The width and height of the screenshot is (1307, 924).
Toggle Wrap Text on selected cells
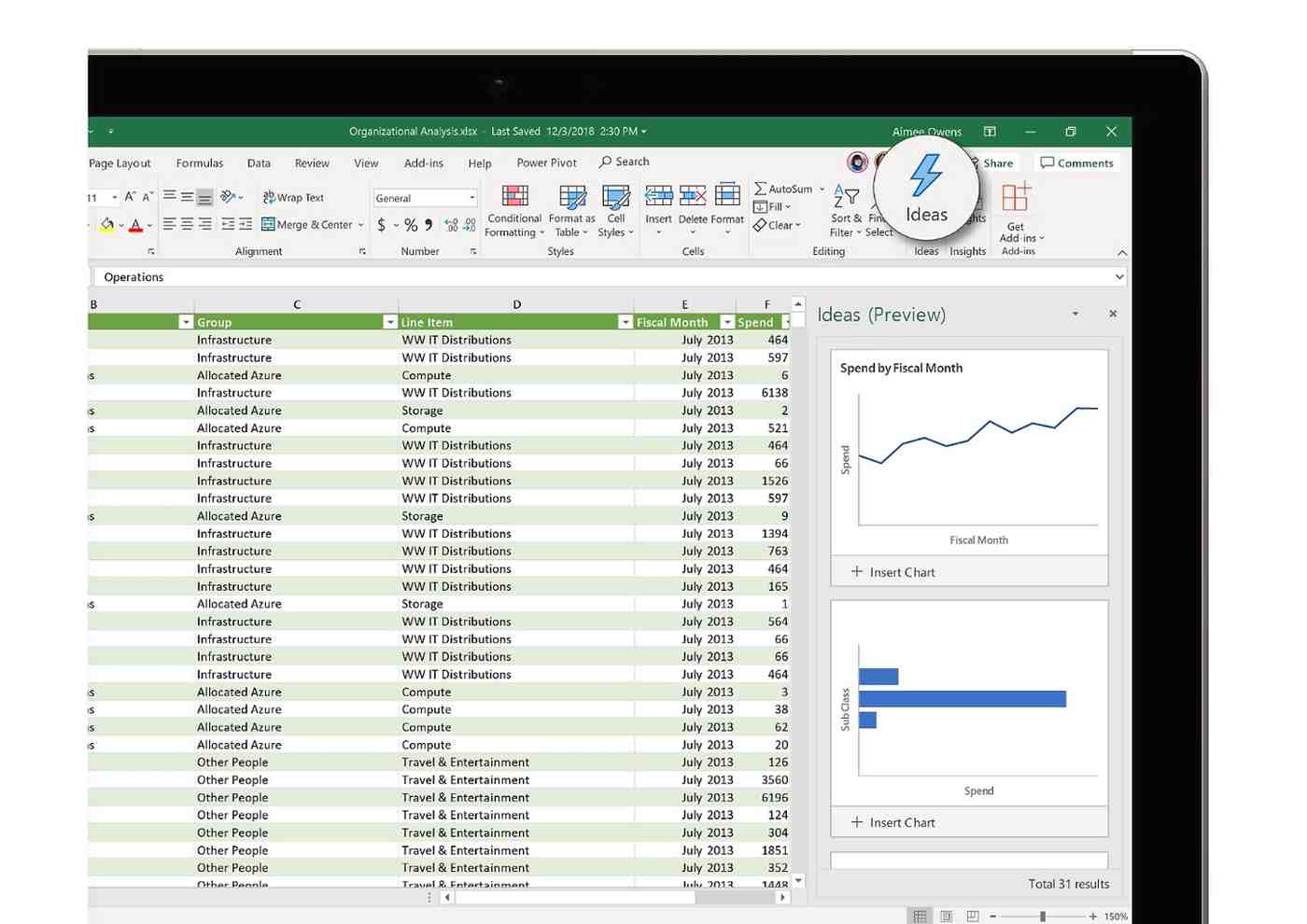[293, 198]
